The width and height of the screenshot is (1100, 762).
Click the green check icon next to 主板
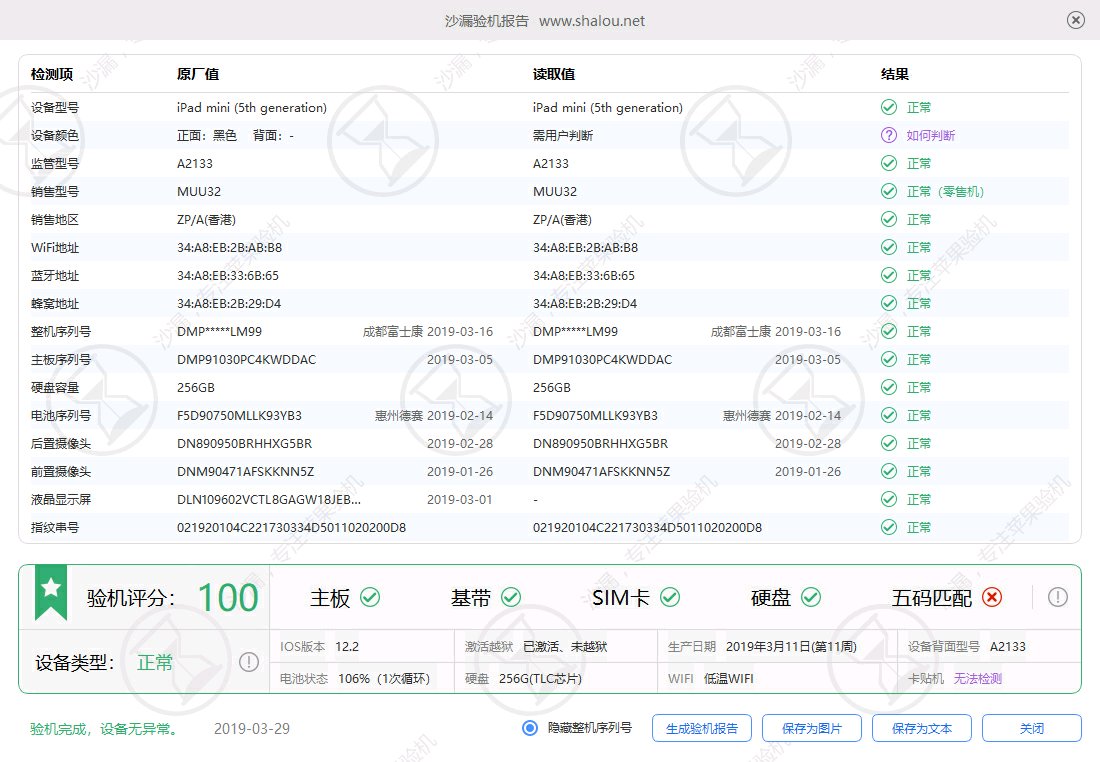[x=370, y=597]
